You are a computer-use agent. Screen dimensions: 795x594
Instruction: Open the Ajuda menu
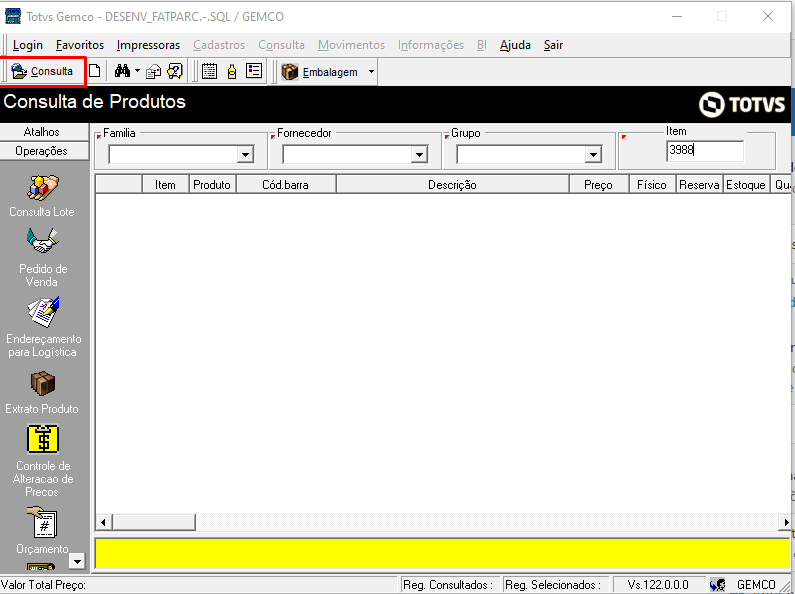click(515, 45)
